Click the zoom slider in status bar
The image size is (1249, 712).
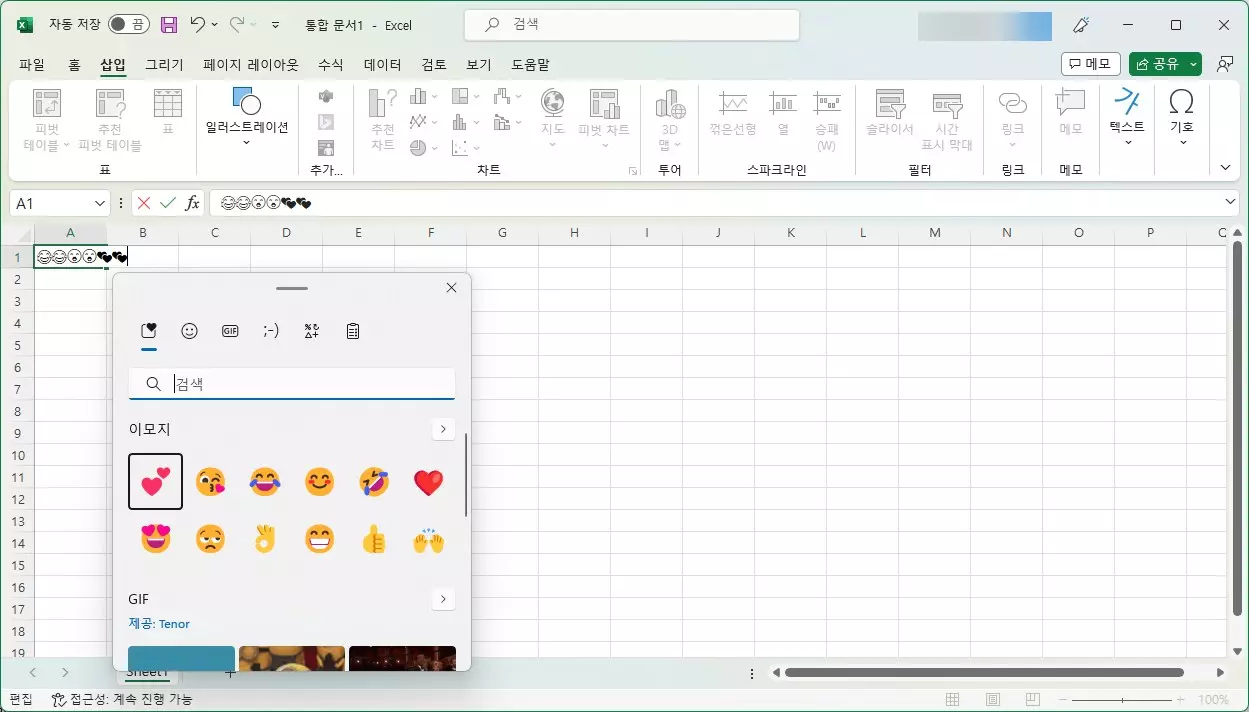1123,700
